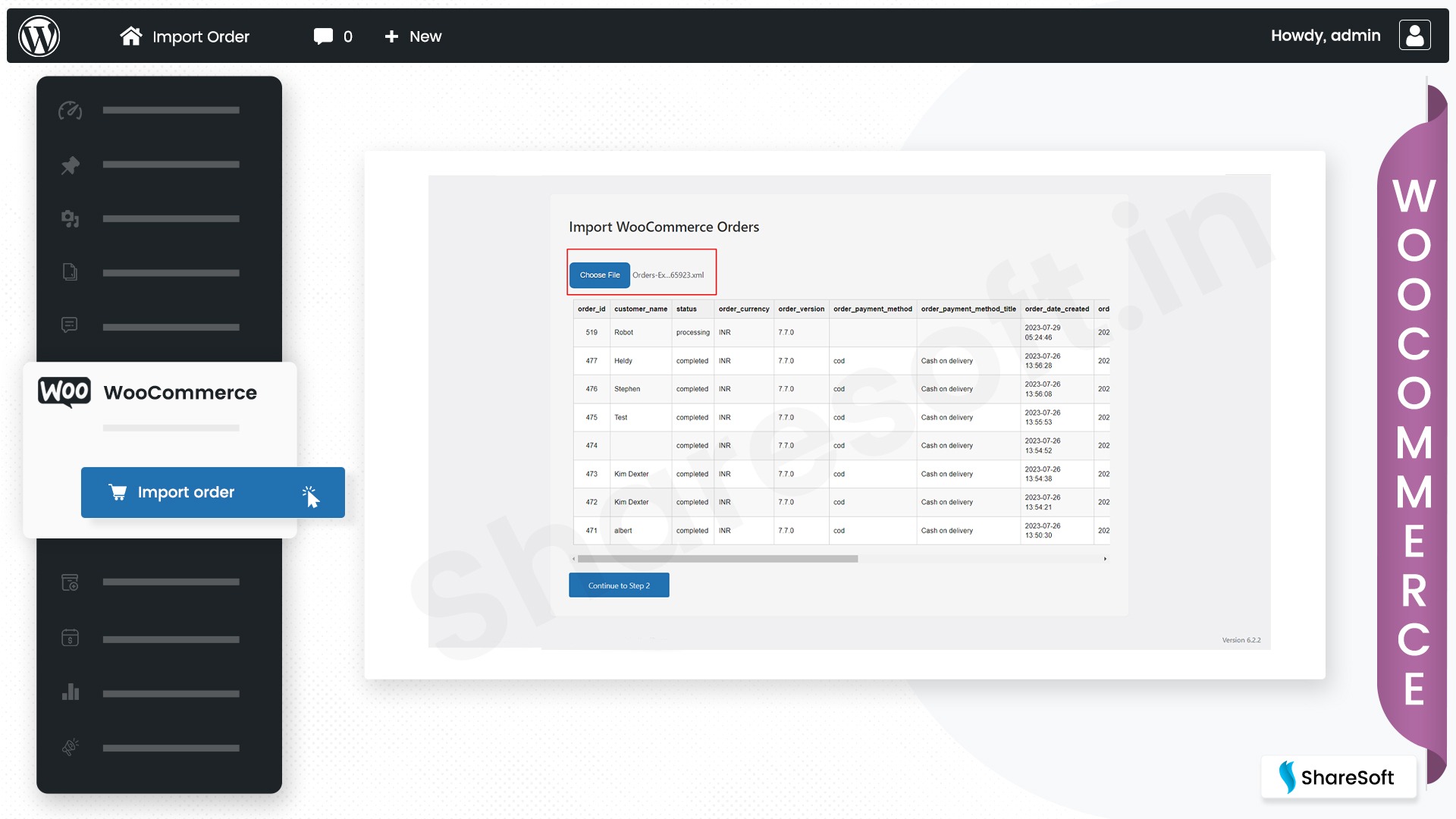
Task: Open the admin user avatar icon
Action: [x=1415, y=35]
